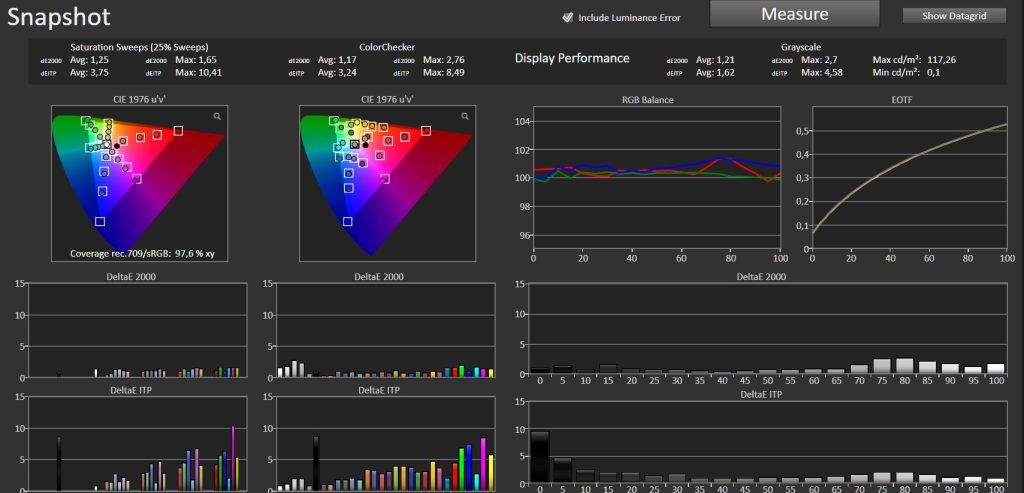This screenshot has height=493, width=1024.
Task: Click the Grayscale DeltaE 2000 bar chart
Action: pyautogui.click(x=768, y=328)
